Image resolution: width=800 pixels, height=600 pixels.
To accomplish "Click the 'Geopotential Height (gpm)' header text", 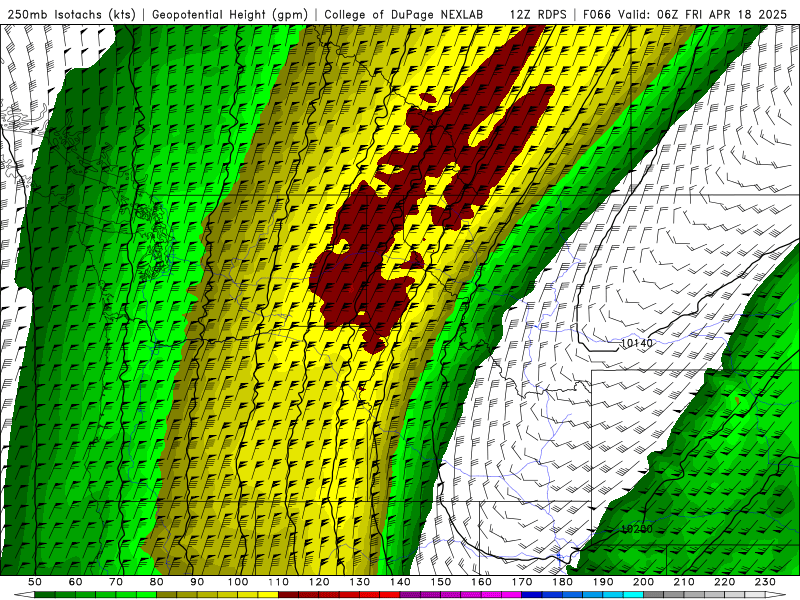I will pos(230,14).
